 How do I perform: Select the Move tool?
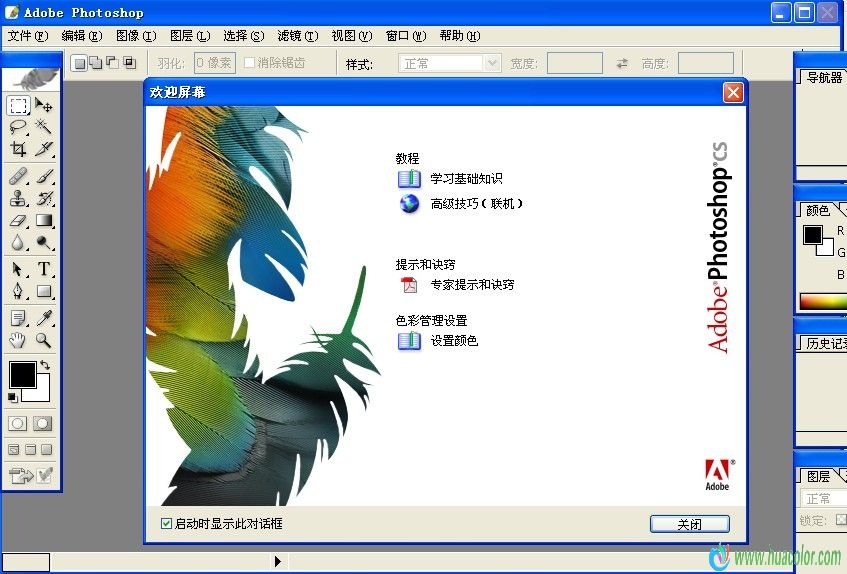[x=44, y=105]
